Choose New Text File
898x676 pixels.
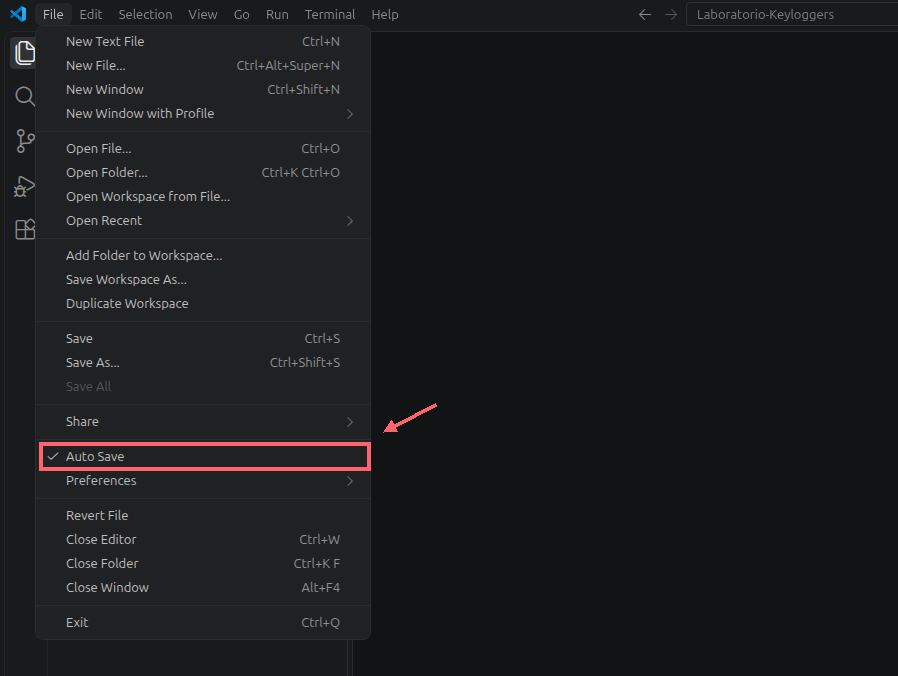204,41
